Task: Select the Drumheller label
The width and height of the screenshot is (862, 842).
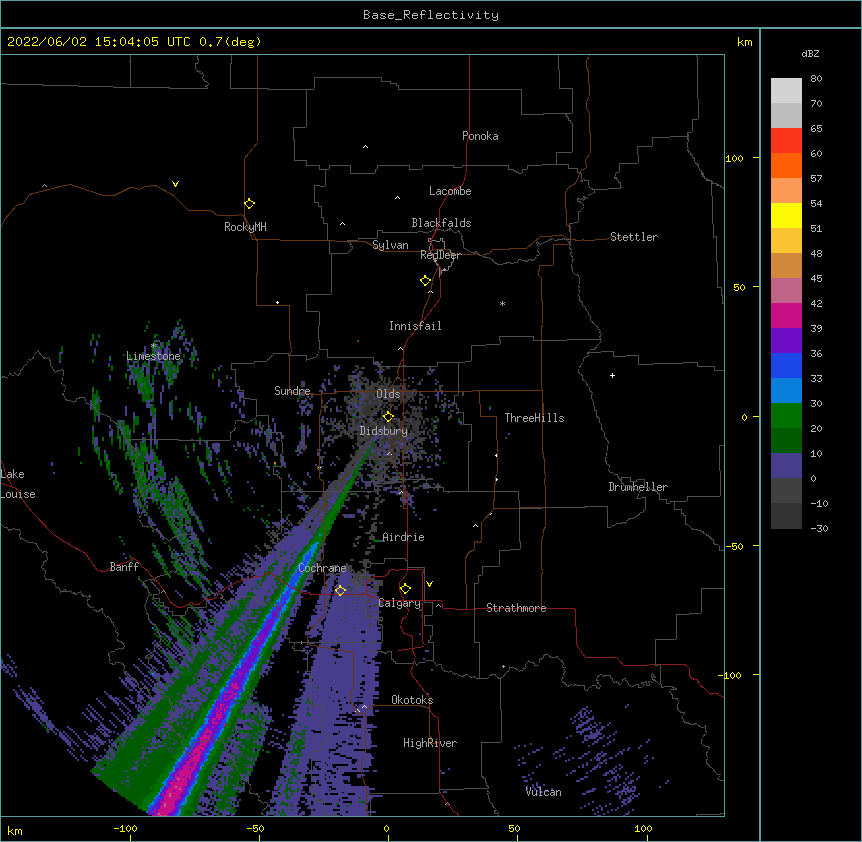Action: pos(638,487)
